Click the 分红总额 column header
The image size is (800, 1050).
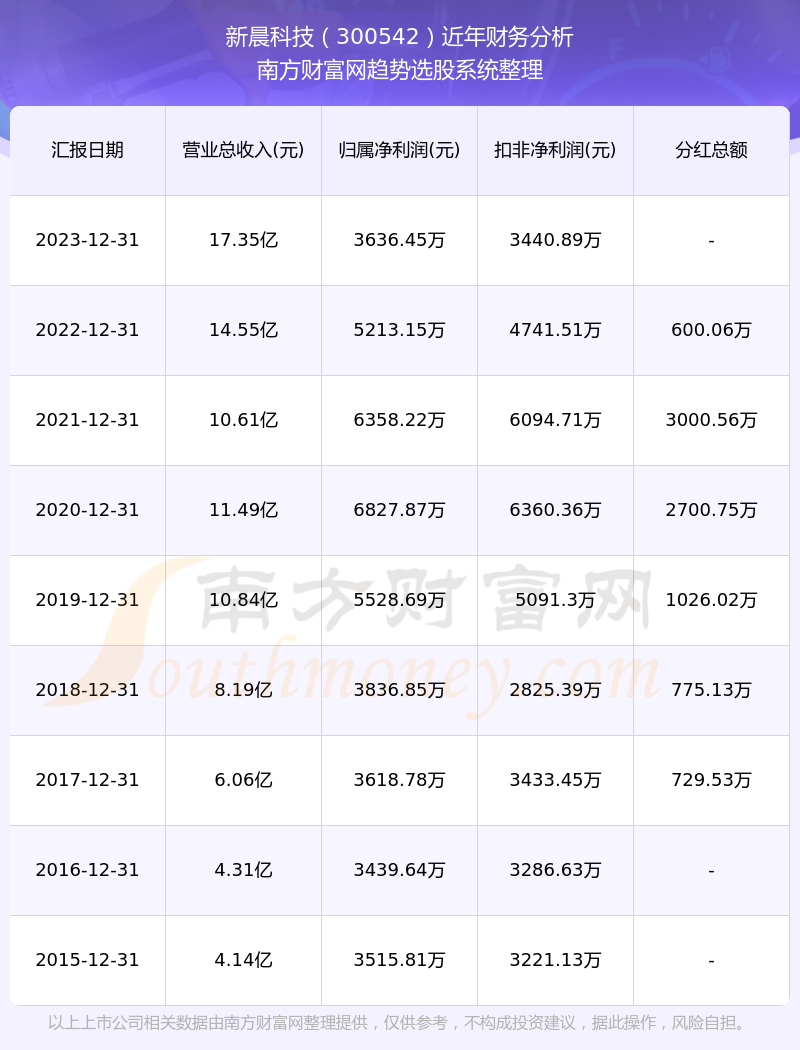click(712, 150)
